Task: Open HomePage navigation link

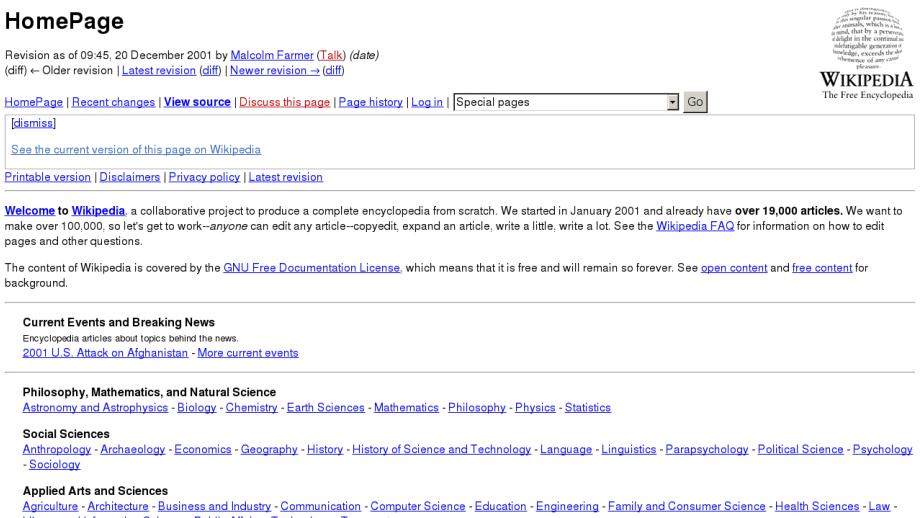Action: 33,102
